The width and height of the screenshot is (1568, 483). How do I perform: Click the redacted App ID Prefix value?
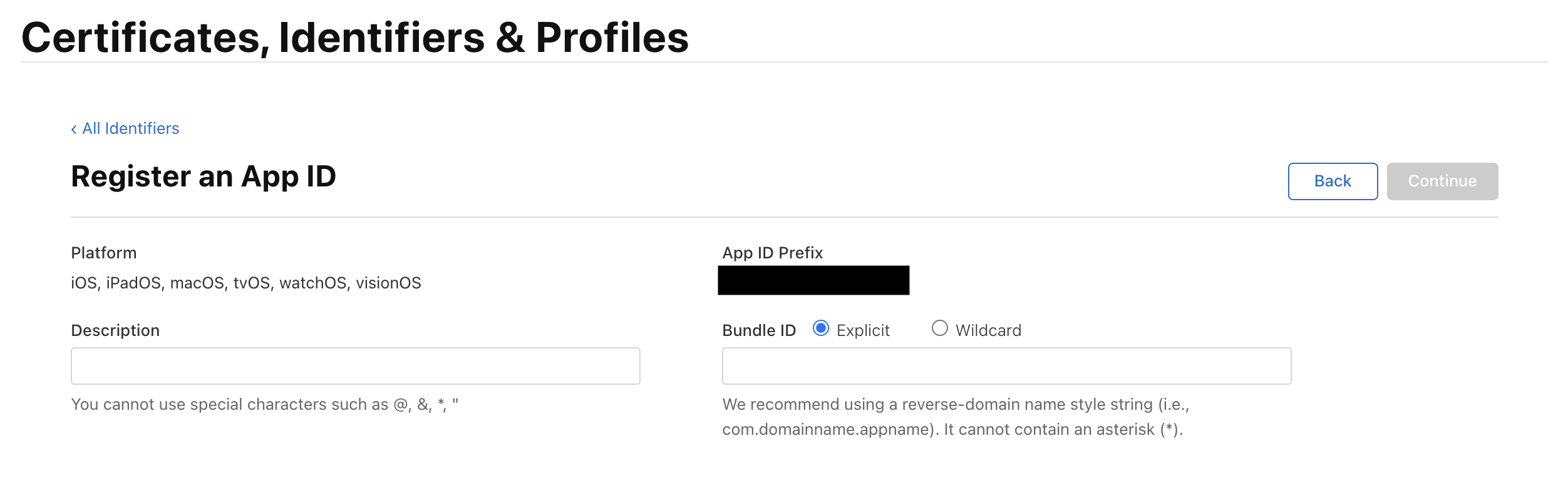pyautogui.click(x=813, y=280)
